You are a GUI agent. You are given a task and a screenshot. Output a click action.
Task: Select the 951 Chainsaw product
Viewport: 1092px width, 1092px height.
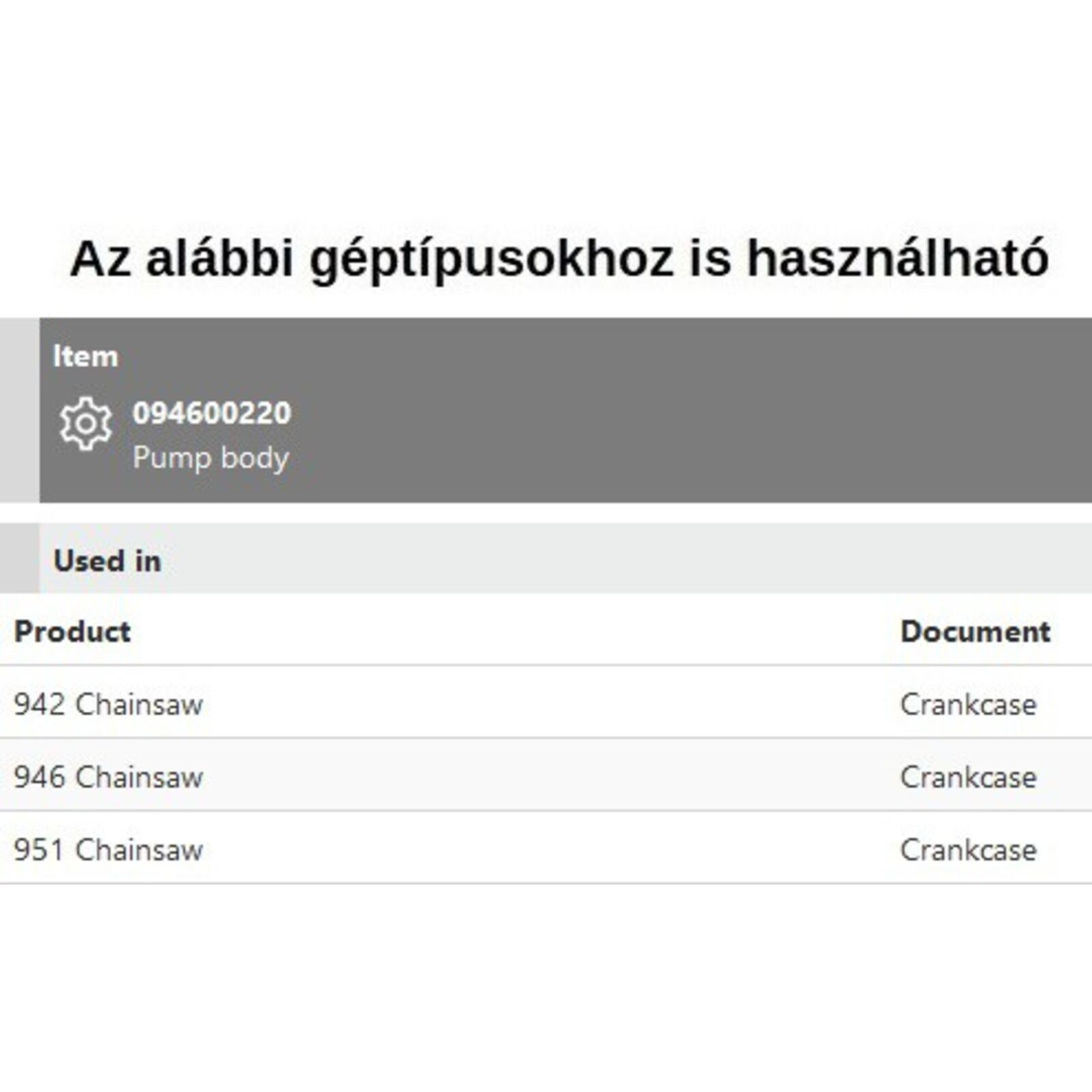tap(109, 850)
